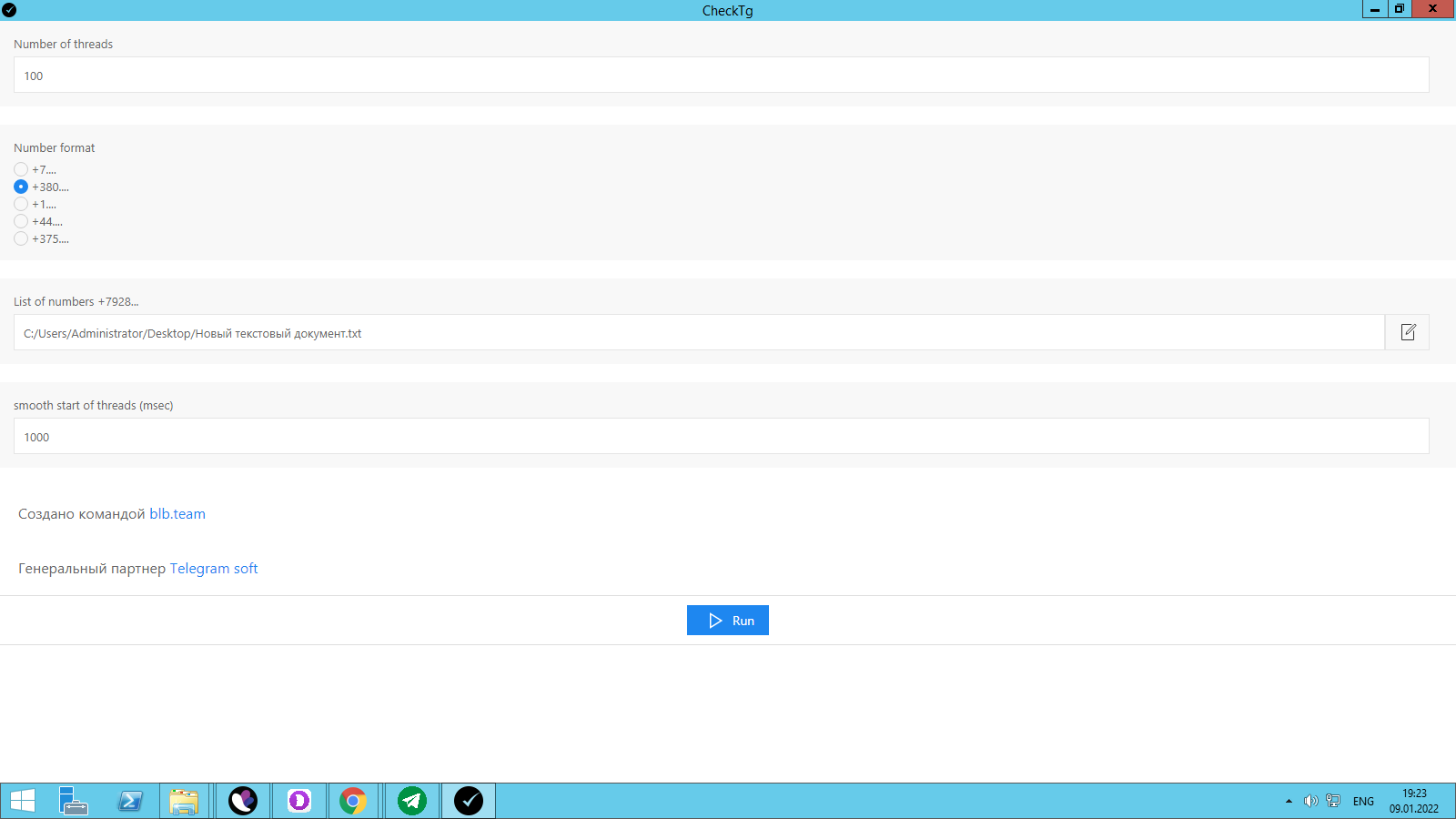Open Server Manager from the taskbar
Viewport: 1456px width, 819px height.
pyautogui.click(x=73, y=801)
